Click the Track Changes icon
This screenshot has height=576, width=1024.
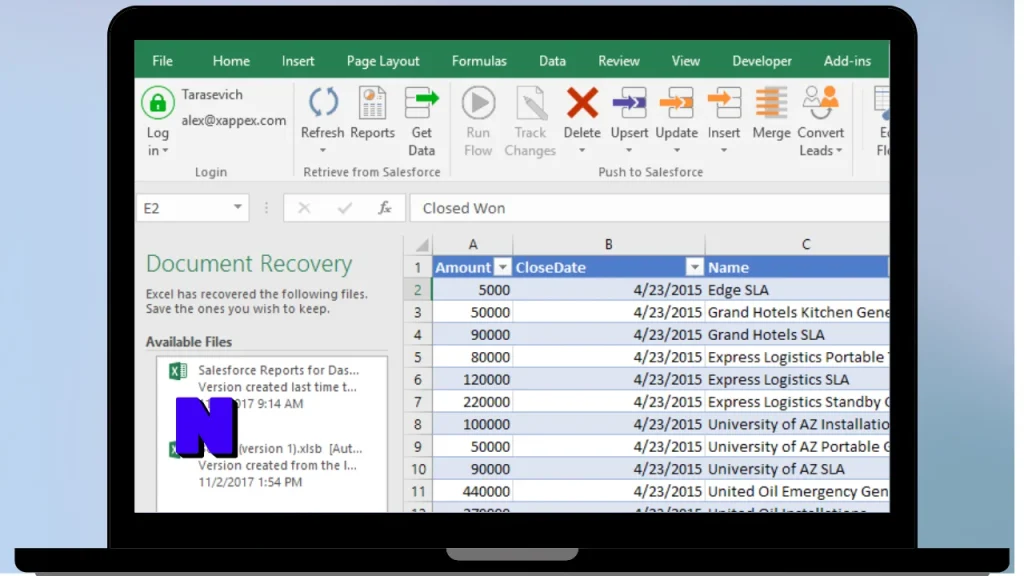[530, 103]
